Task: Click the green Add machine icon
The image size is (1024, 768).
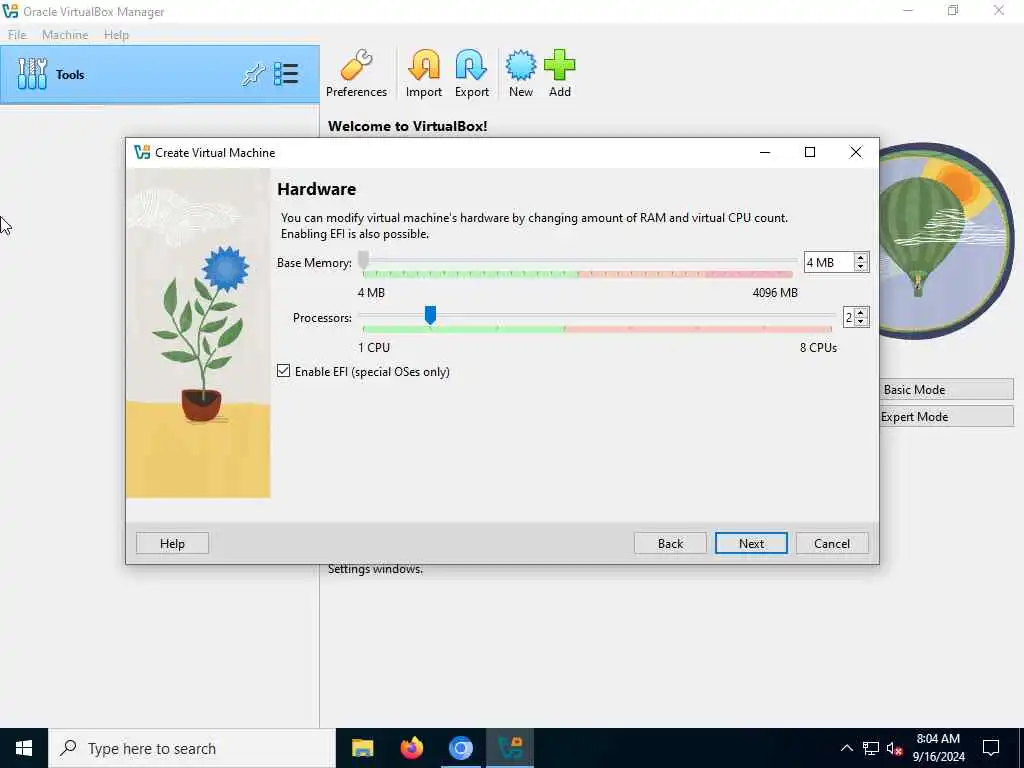Action: (x=560, y=73)
